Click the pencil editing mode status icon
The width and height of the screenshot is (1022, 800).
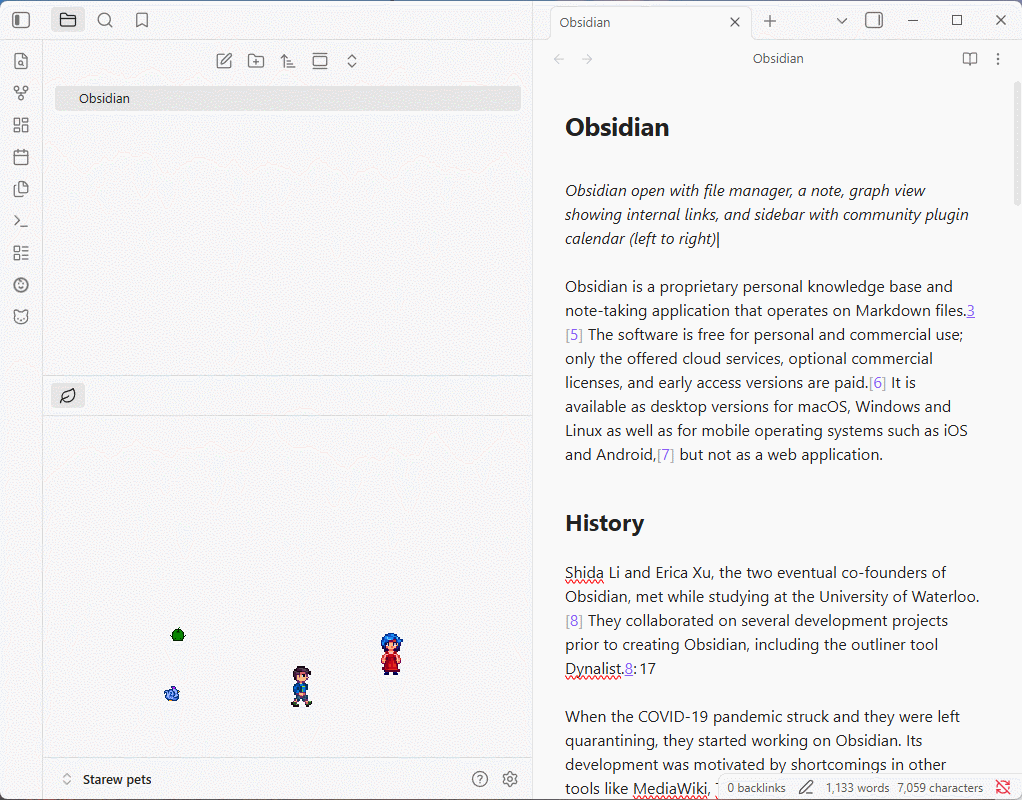click(x=806, y=788)
